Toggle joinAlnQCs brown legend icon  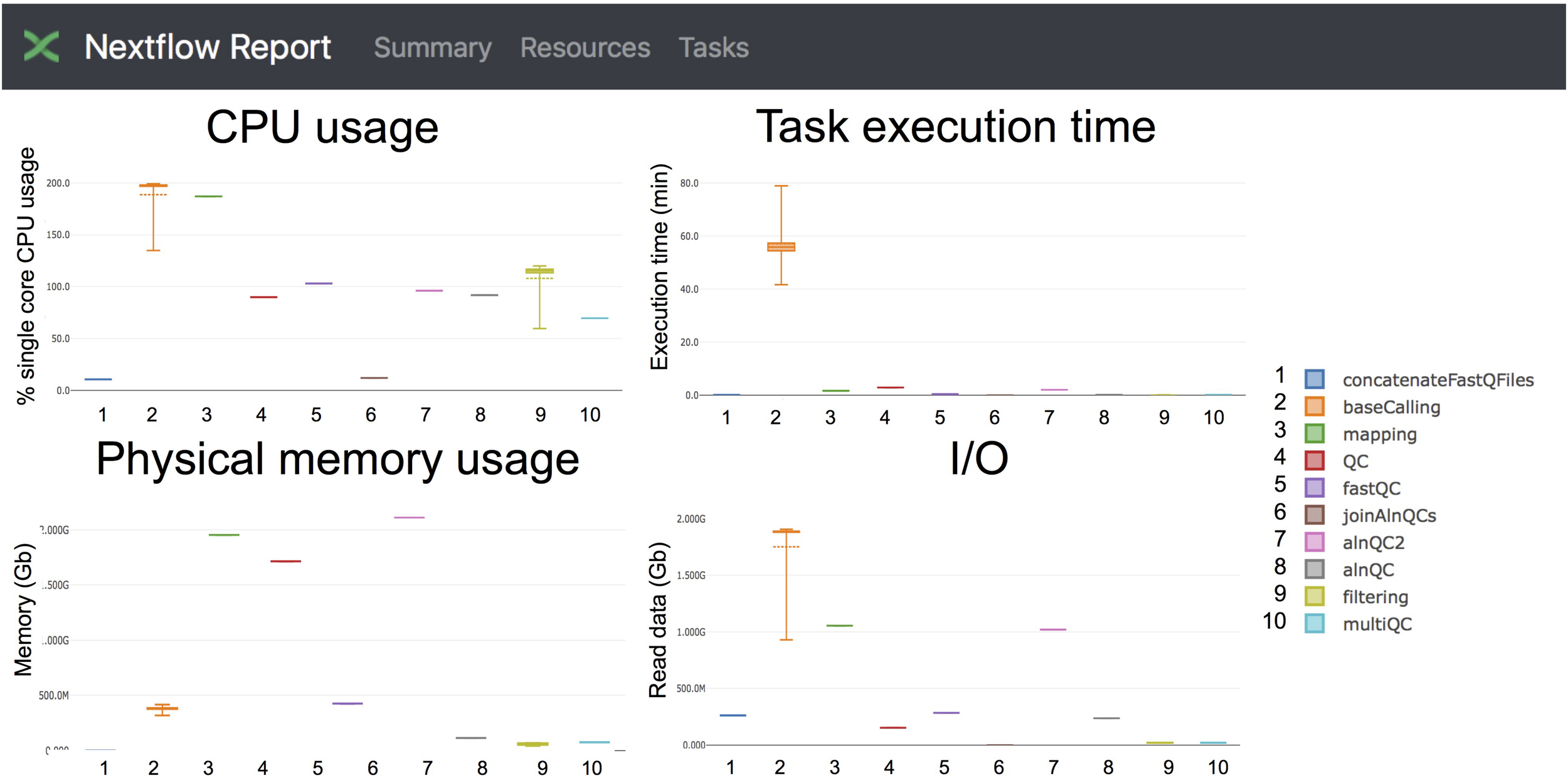pyautogui.click(x=1314, y=515)
